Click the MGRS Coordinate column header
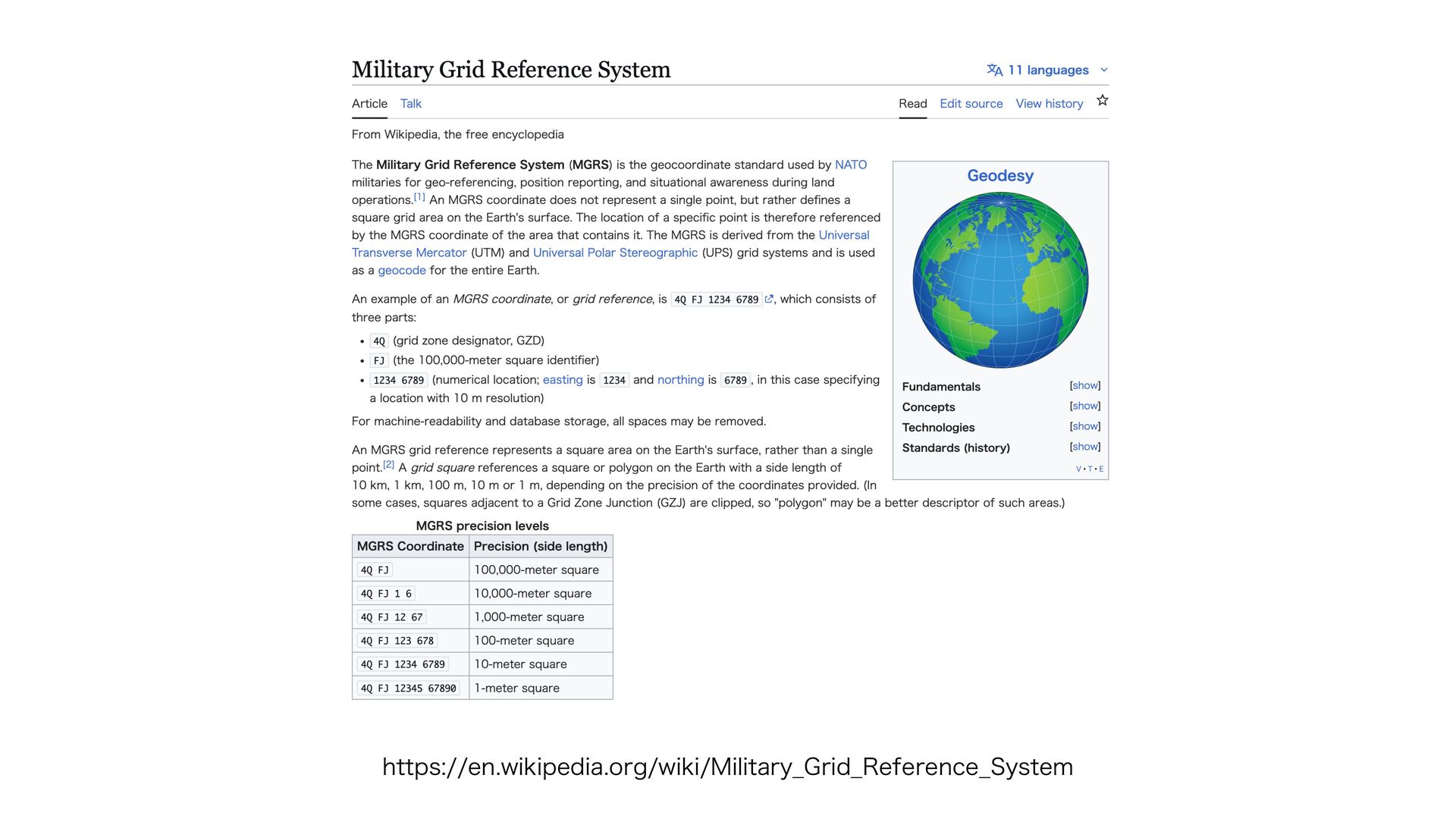1456x819 pixels. tap(410, 546)
